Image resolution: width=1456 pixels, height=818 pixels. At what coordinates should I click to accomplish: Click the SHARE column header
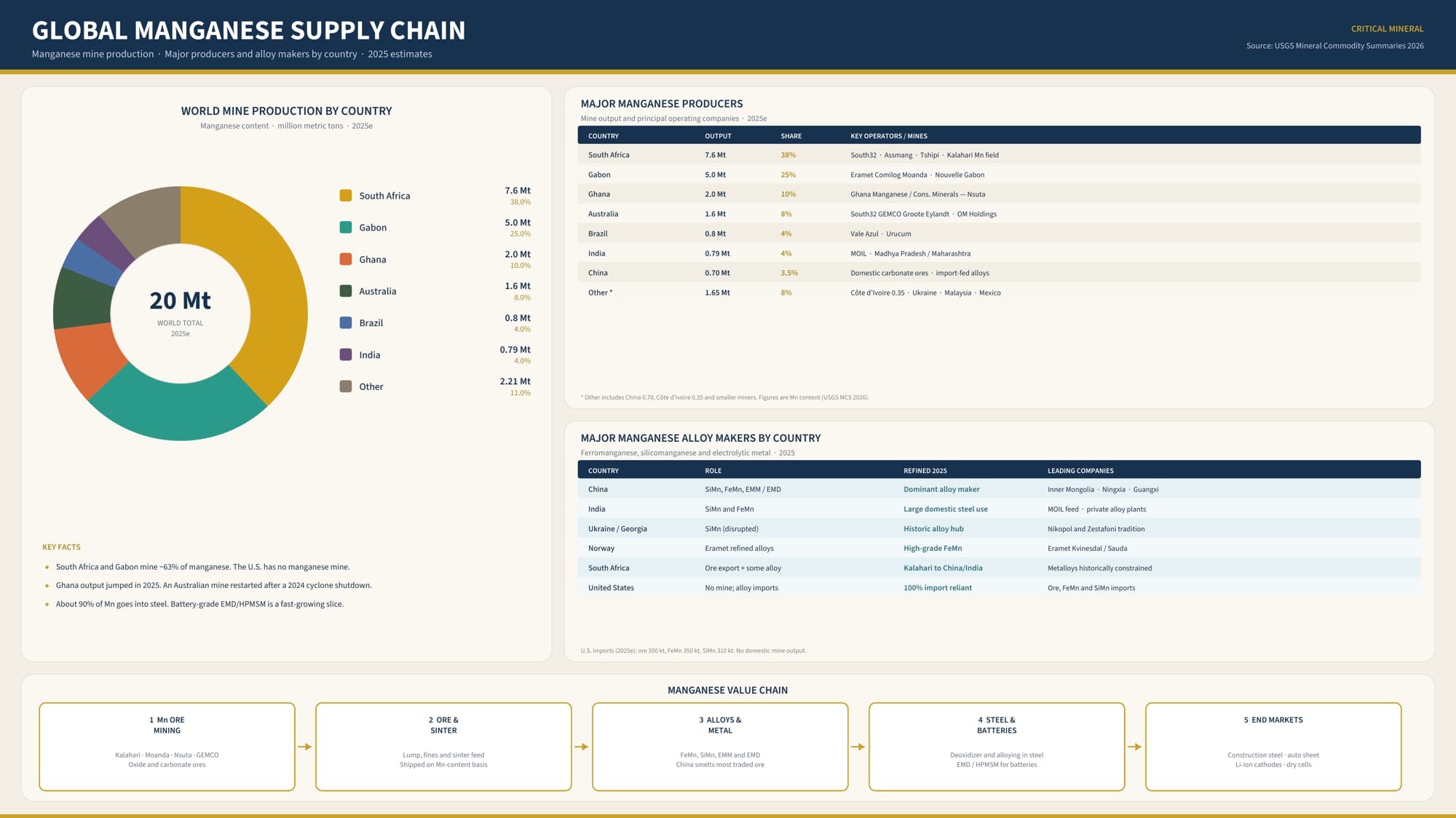(791, 136)
